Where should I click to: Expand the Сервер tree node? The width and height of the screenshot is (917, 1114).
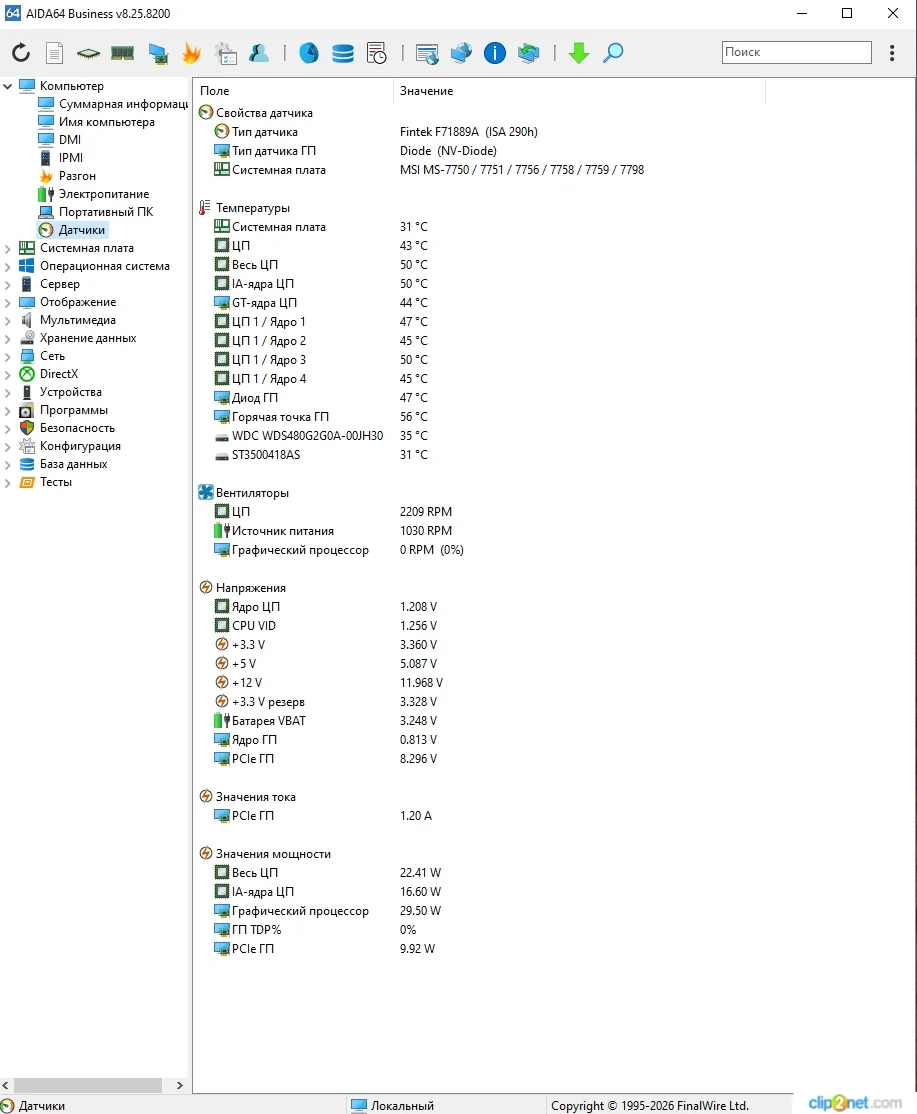[8, 284]
